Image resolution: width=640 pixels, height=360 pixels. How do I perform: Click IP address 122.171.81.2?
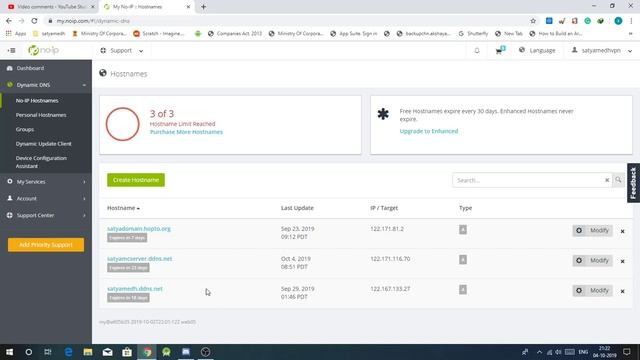(387, 229)
